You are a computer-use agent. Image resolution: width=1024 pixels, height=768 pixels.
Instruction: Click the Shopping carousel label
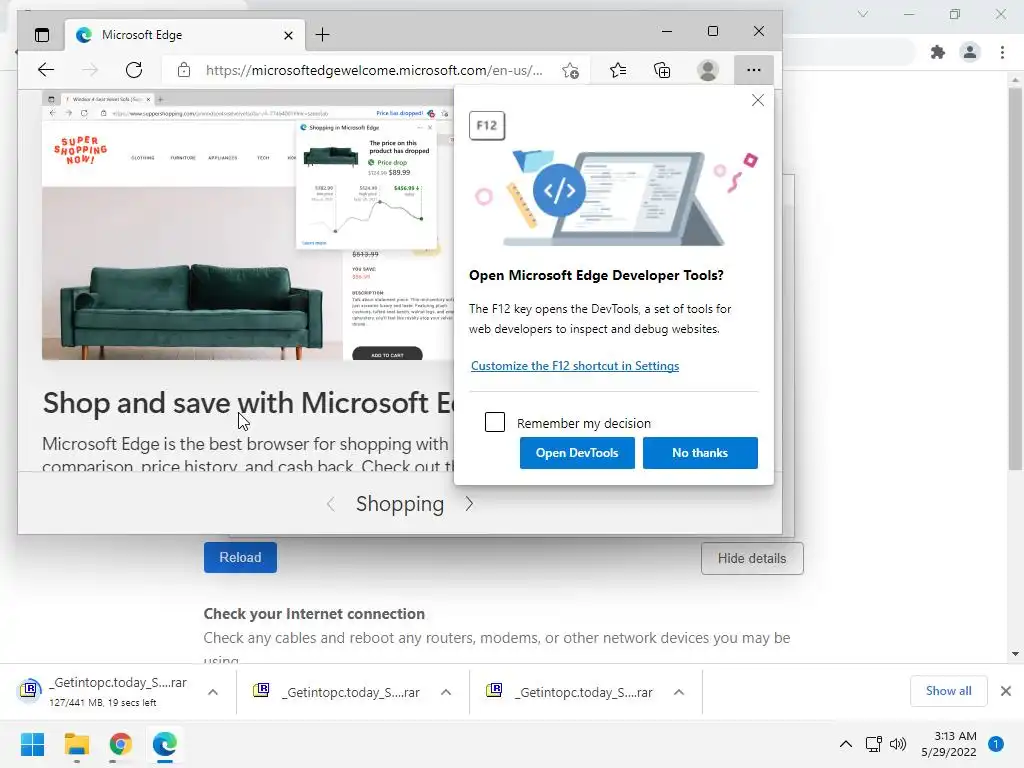pos(400,504)
